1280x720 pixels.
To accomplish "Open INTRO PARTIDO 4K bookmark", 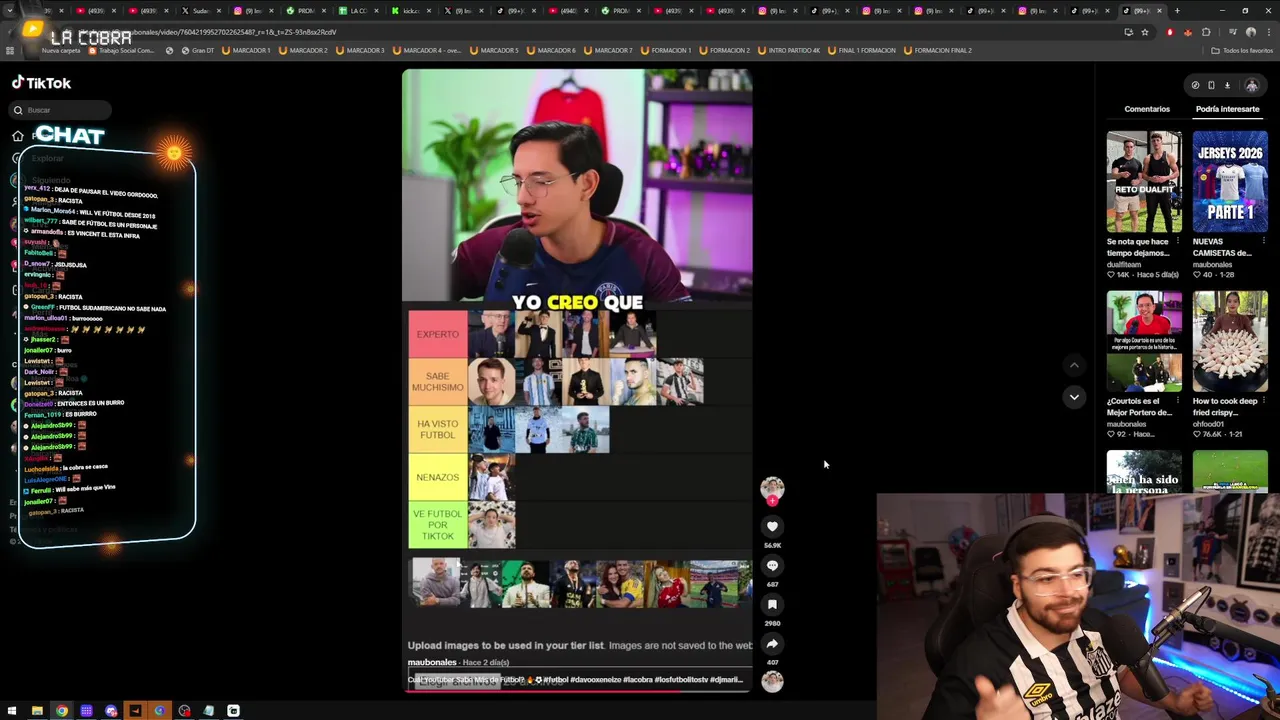I will (789, 50).
